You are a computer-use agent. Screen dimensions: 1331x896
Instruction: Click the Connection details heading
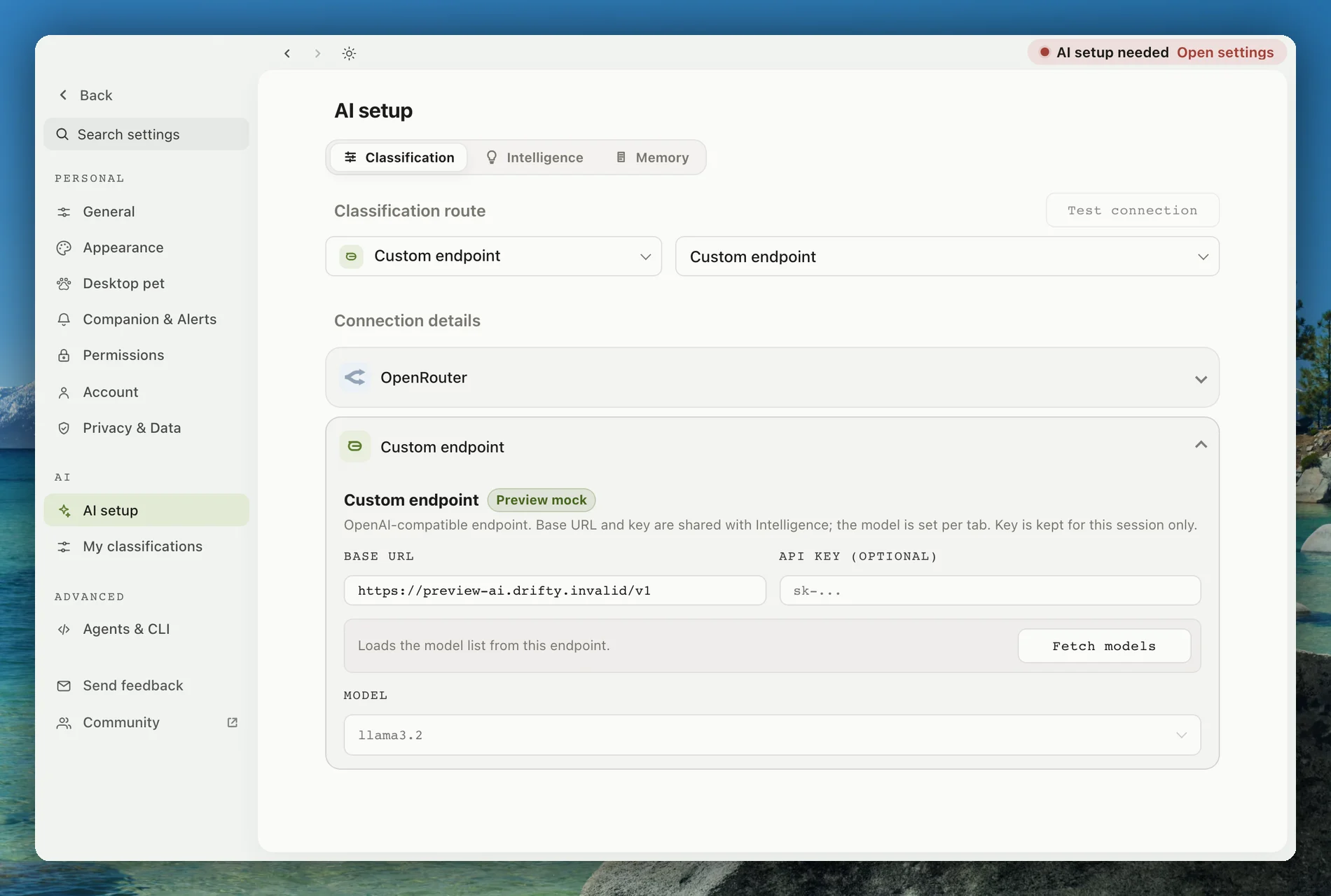point(407,321)
